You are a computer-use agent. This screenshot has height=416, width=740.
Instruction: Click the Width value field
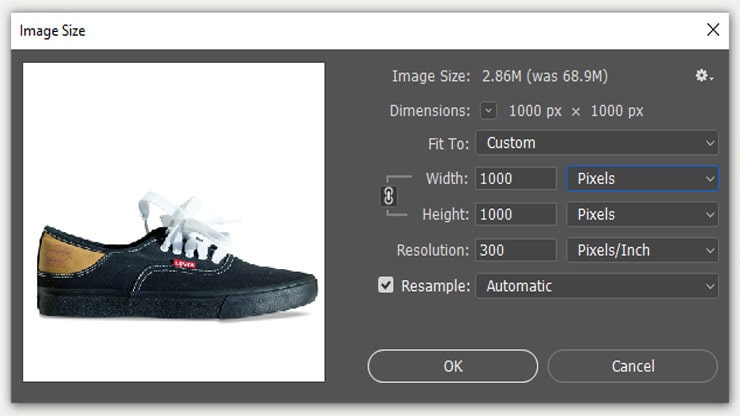pyautogui.click(x=516, y=179)
